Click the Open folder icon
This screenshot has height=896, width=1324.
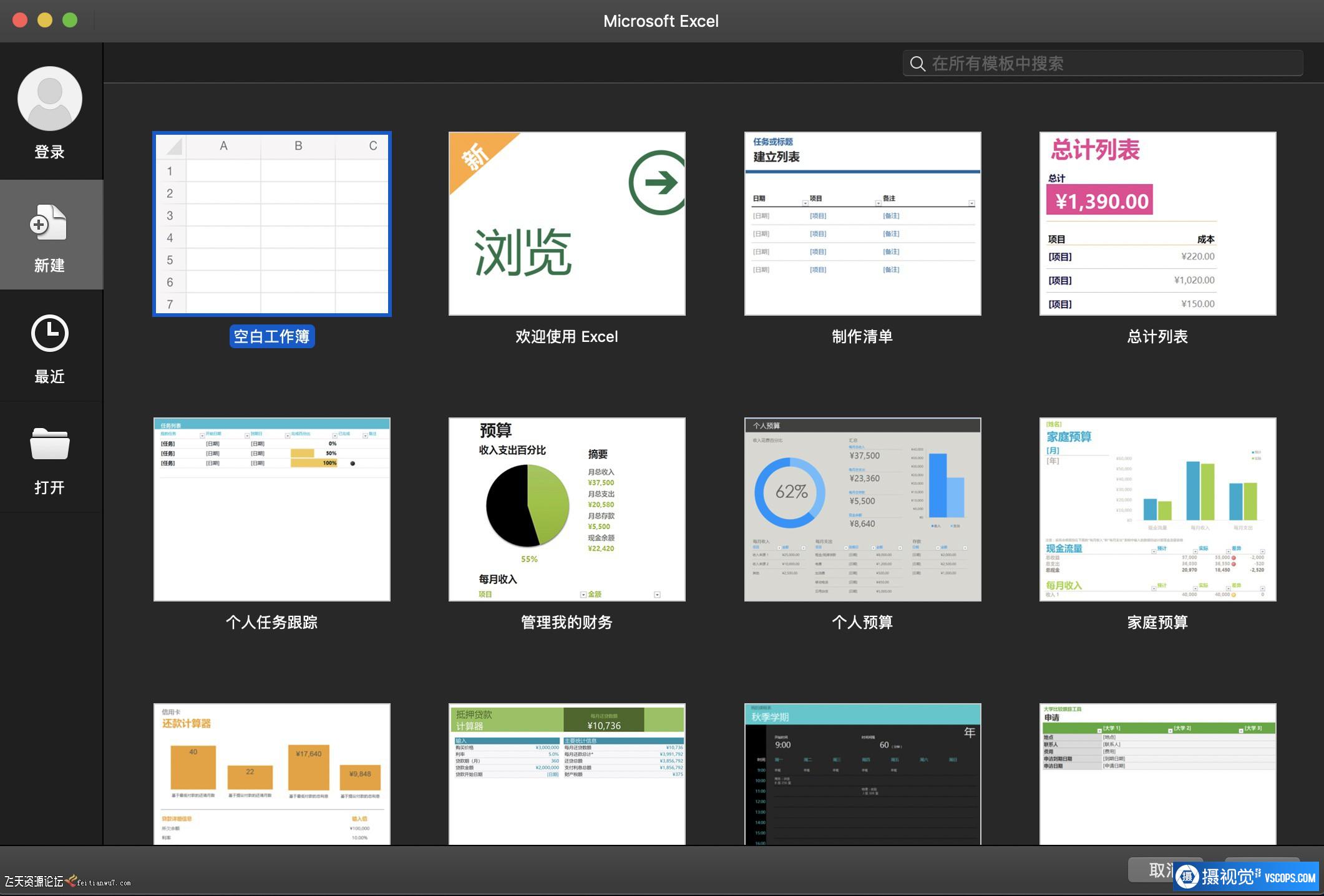(50, 444)
